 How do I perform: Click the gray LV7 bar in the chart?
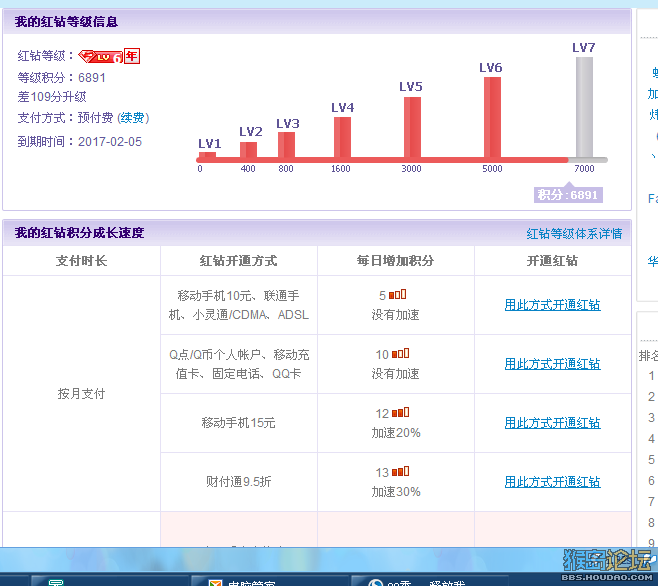click(584, 107)
